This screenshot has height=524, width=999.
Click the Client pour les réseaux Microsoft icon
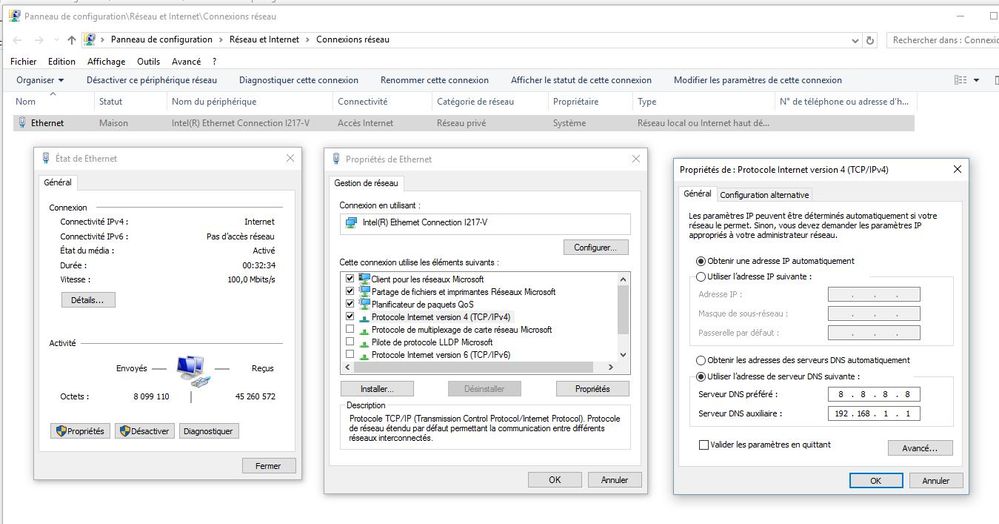(363, 279)
